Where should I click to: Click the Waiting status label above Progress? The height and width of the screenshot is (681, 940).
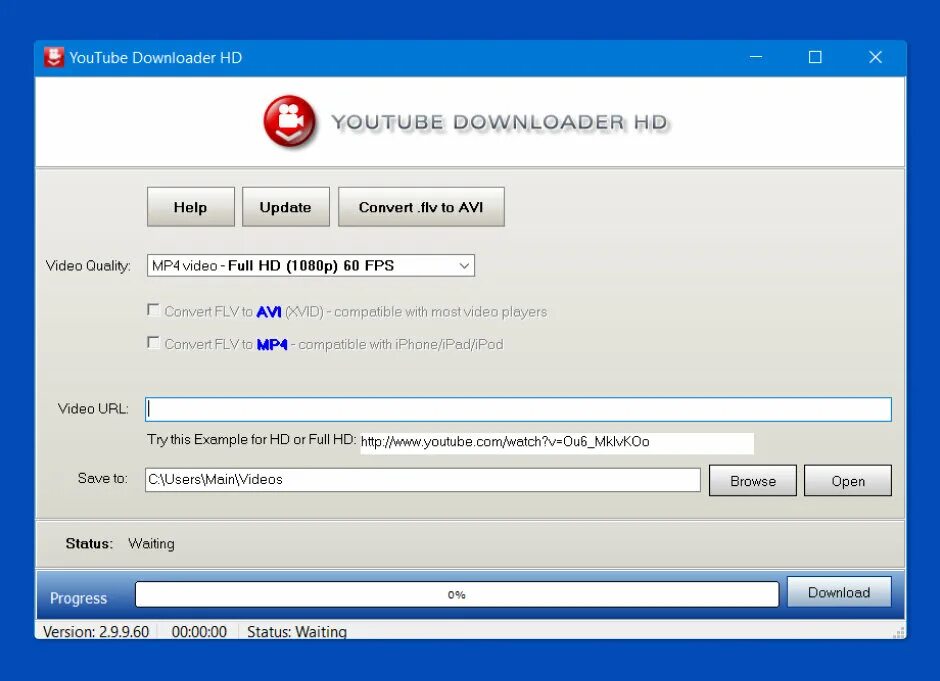click(x=151, y=544)
